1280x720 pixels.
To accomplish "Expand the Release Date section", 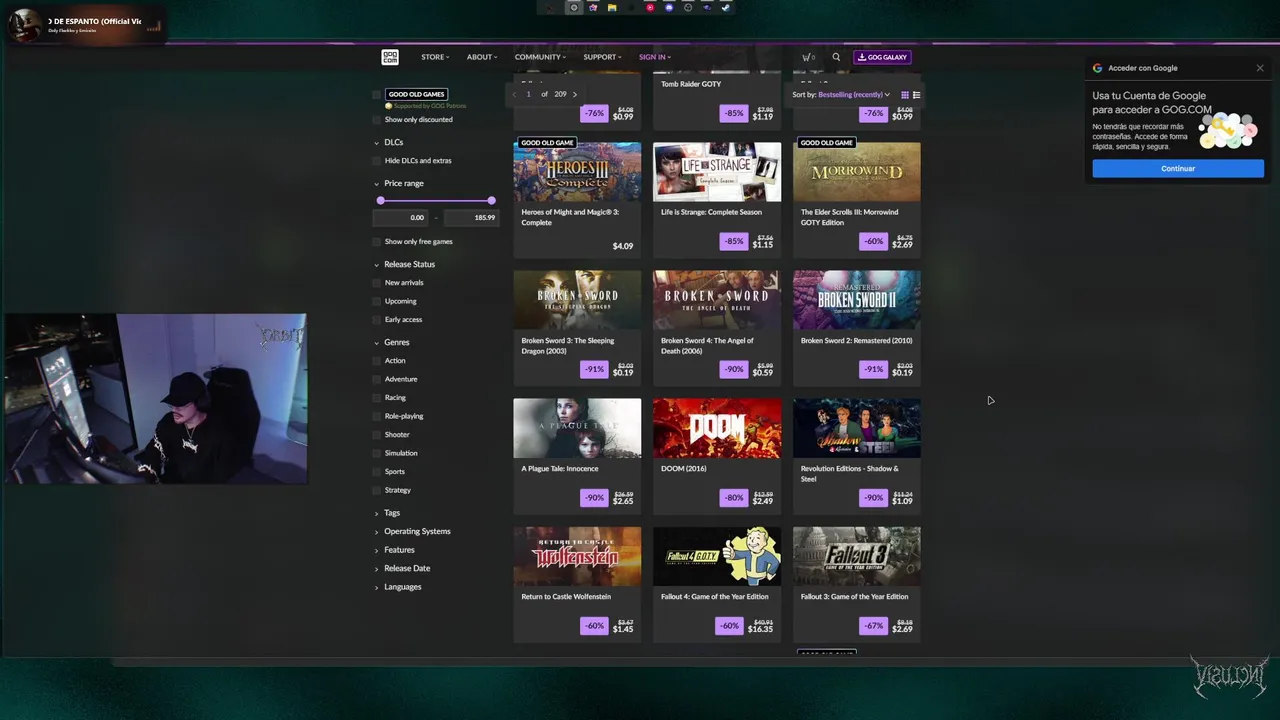I will point(402,569).
